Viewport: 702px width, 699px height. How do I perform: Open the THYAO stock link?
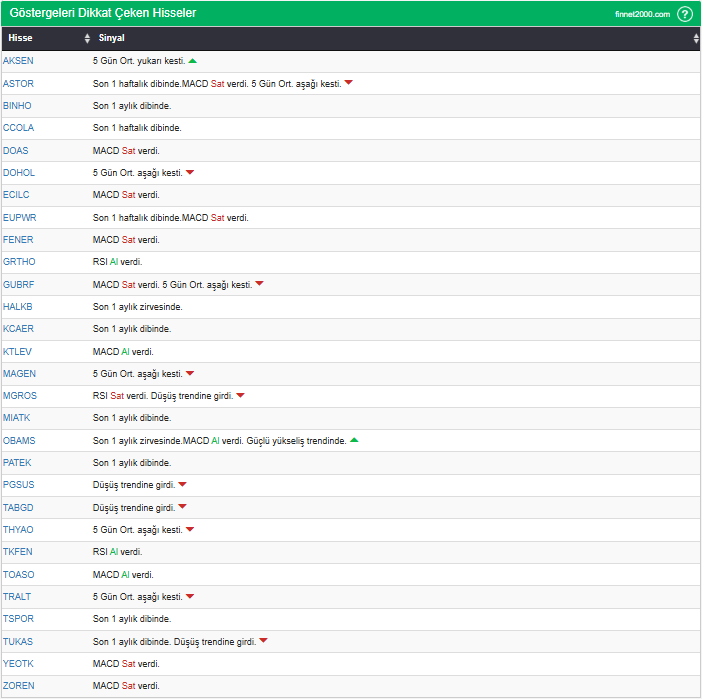point(18,530)
